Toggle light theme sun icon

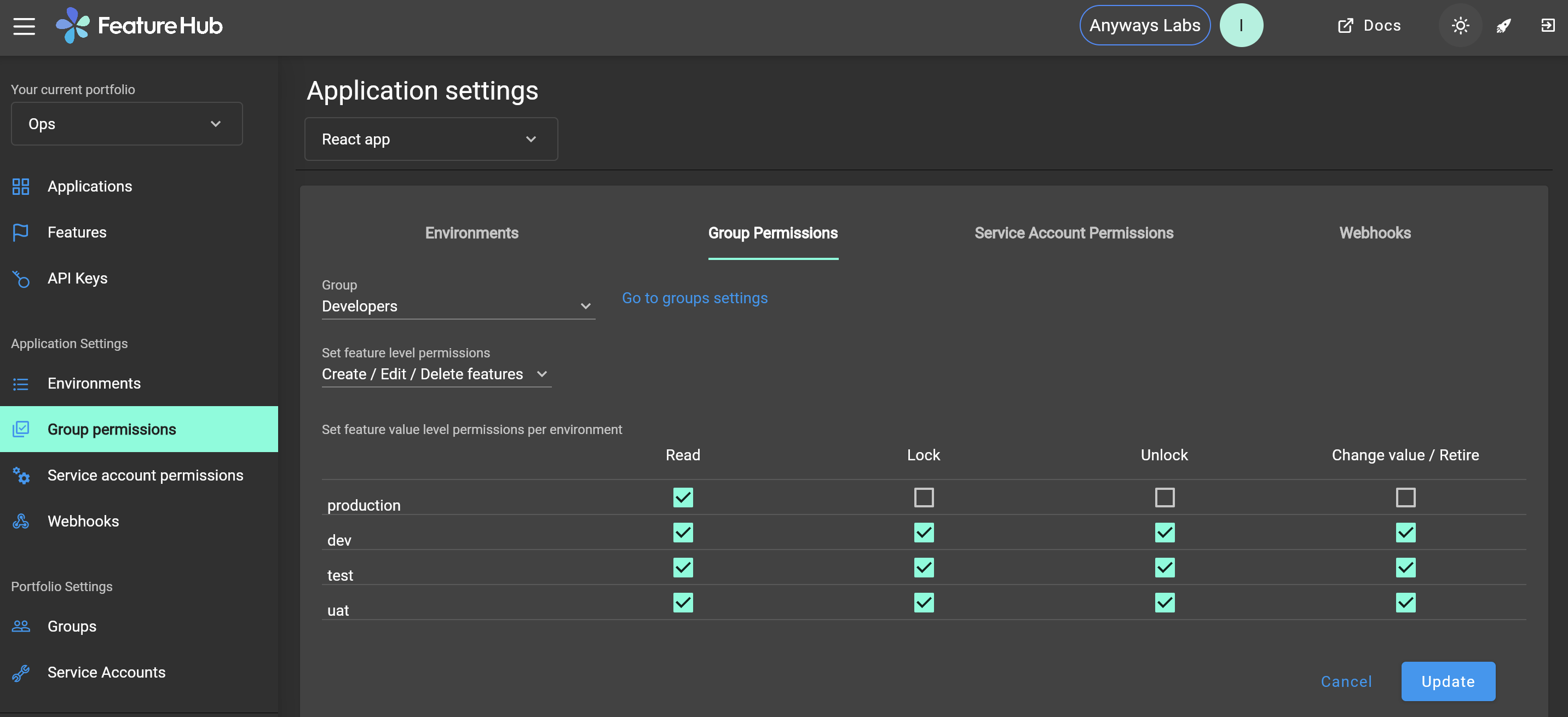1460,26
